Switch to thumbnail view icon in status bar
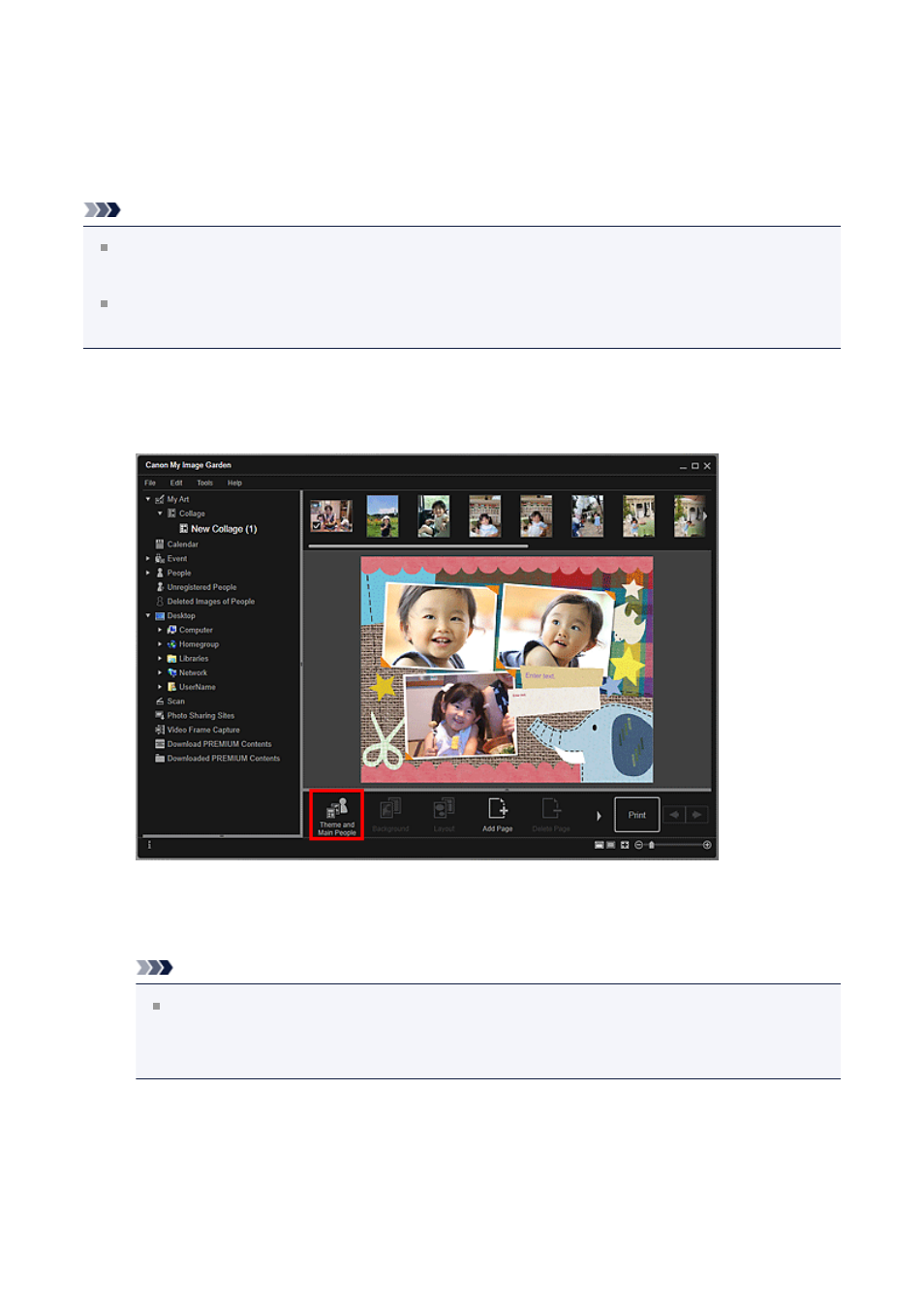This screenshot has height=1308, width=924. click(x=599, y=845)
